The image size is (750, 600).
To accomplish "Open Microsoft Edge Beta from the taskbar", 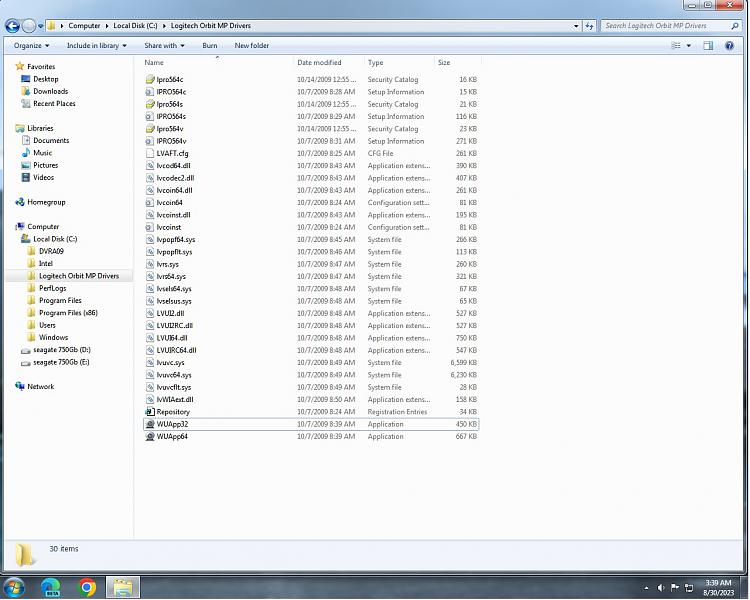I will tap(51, 588).
